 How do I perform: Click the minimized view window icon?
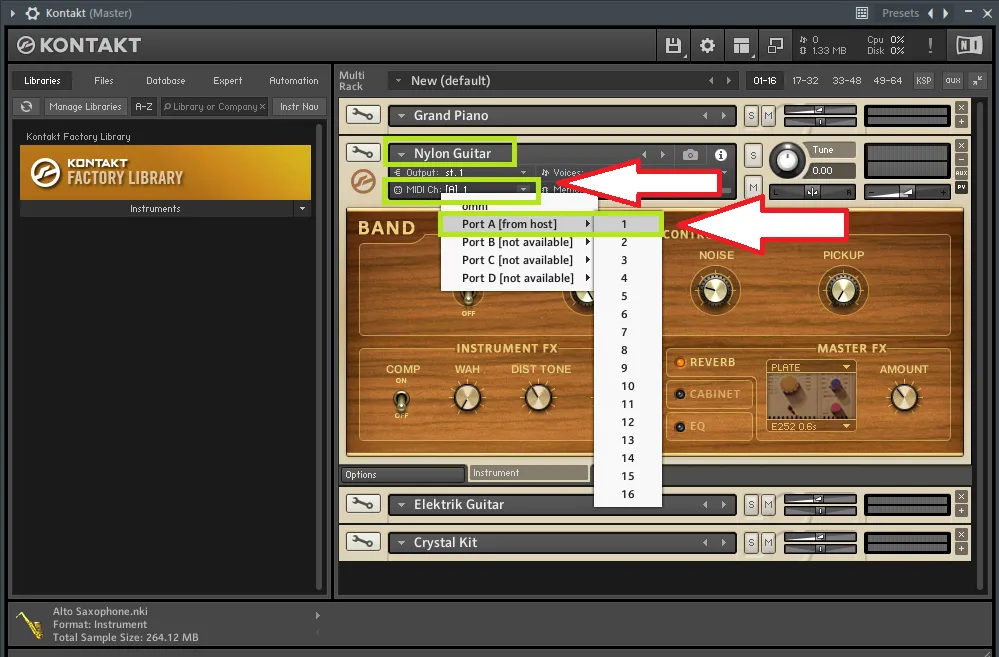click(x=775, y=45)
